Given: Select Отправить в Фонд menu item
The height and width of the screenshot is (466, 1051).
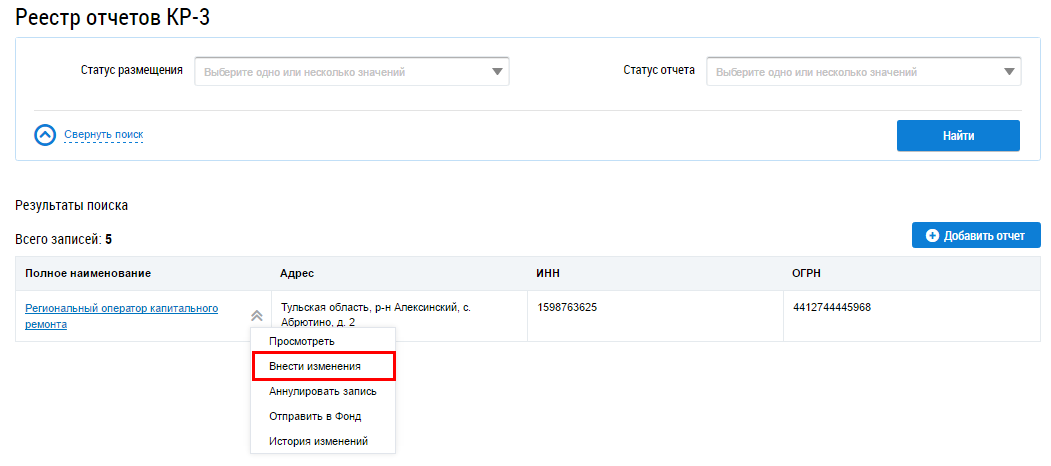Looking at the screenshot, I should pyautogui.click(x=315, y=416).
